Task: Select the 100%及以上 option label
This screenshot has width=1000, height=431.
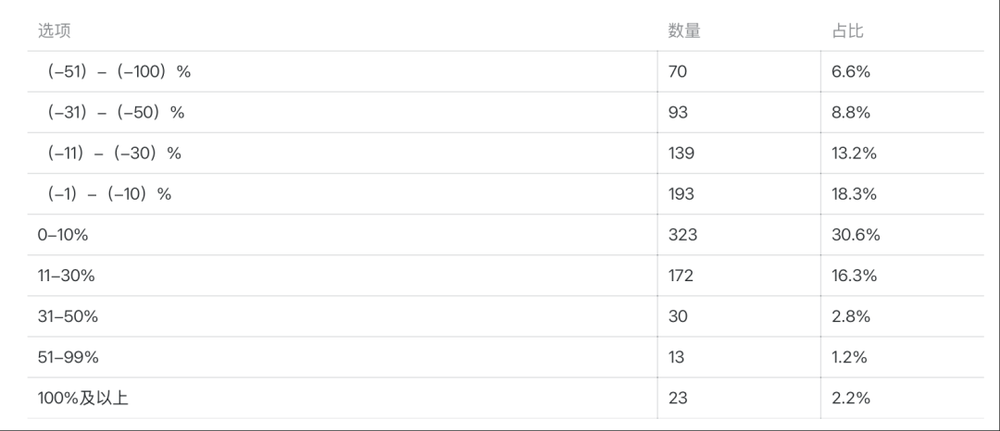Action: [x=83, y=398]
